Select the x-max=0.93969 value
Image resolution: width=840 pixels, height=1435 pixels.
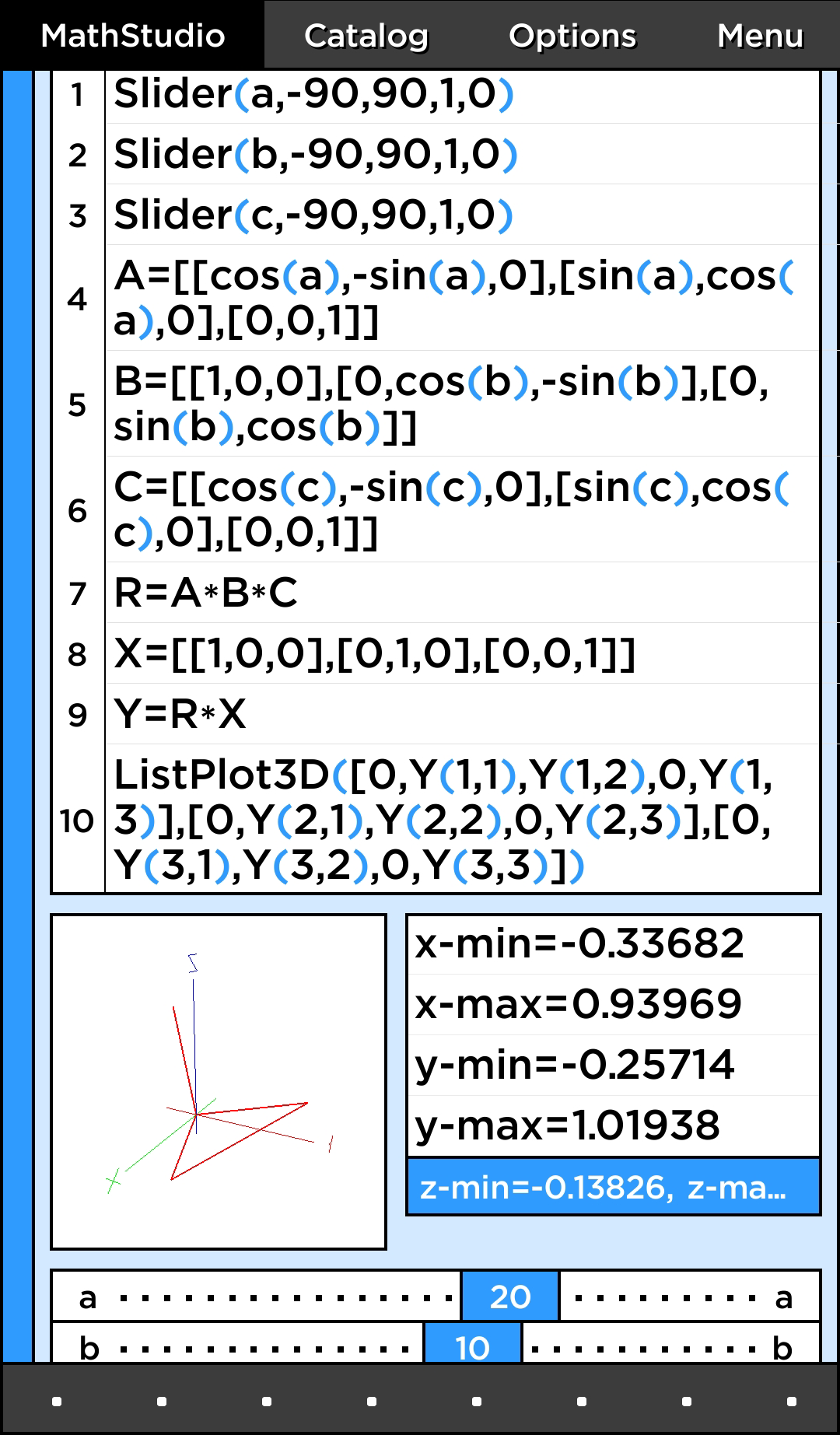click(614, 1004)
